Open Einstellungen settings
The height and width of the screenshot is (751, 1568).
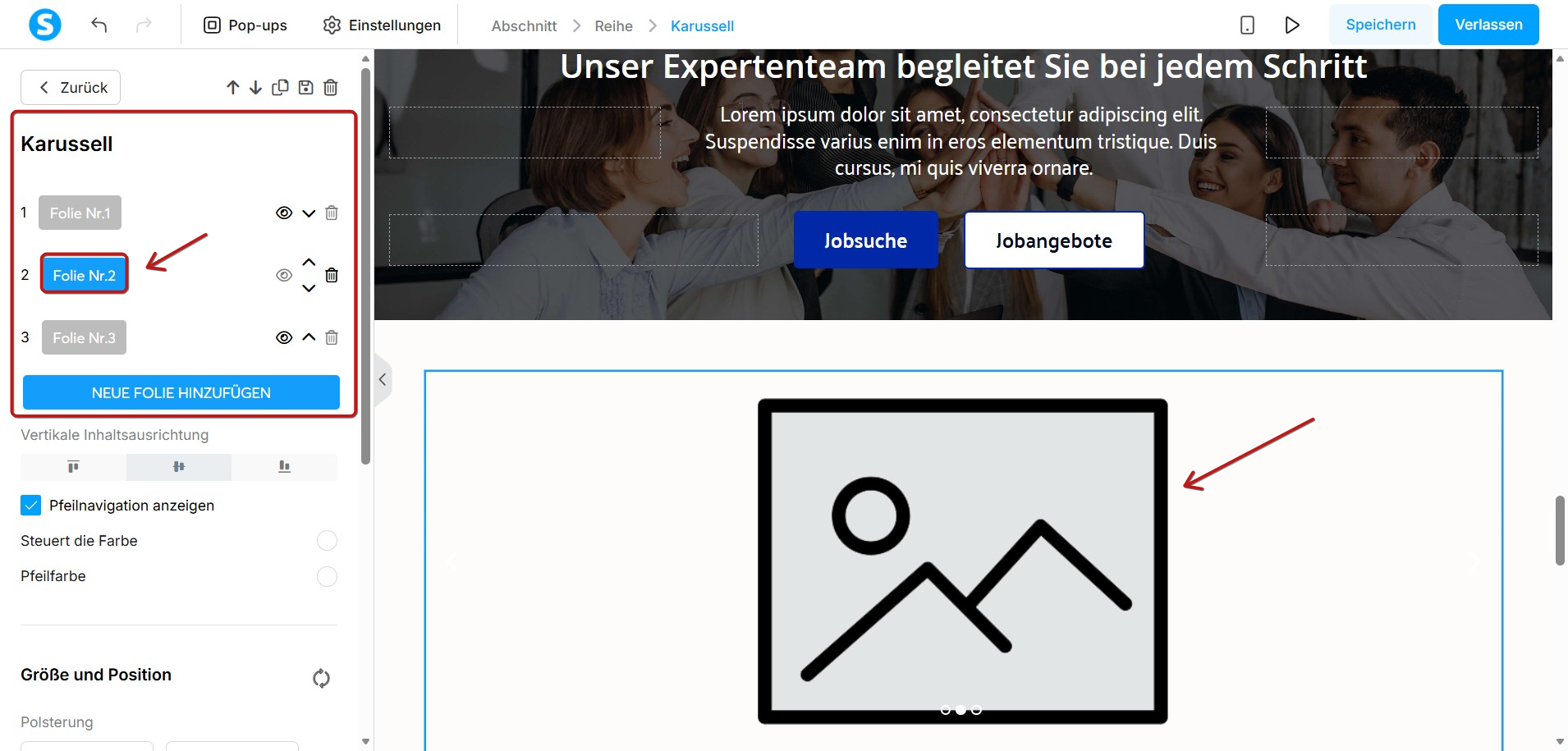tap(382, 25)
